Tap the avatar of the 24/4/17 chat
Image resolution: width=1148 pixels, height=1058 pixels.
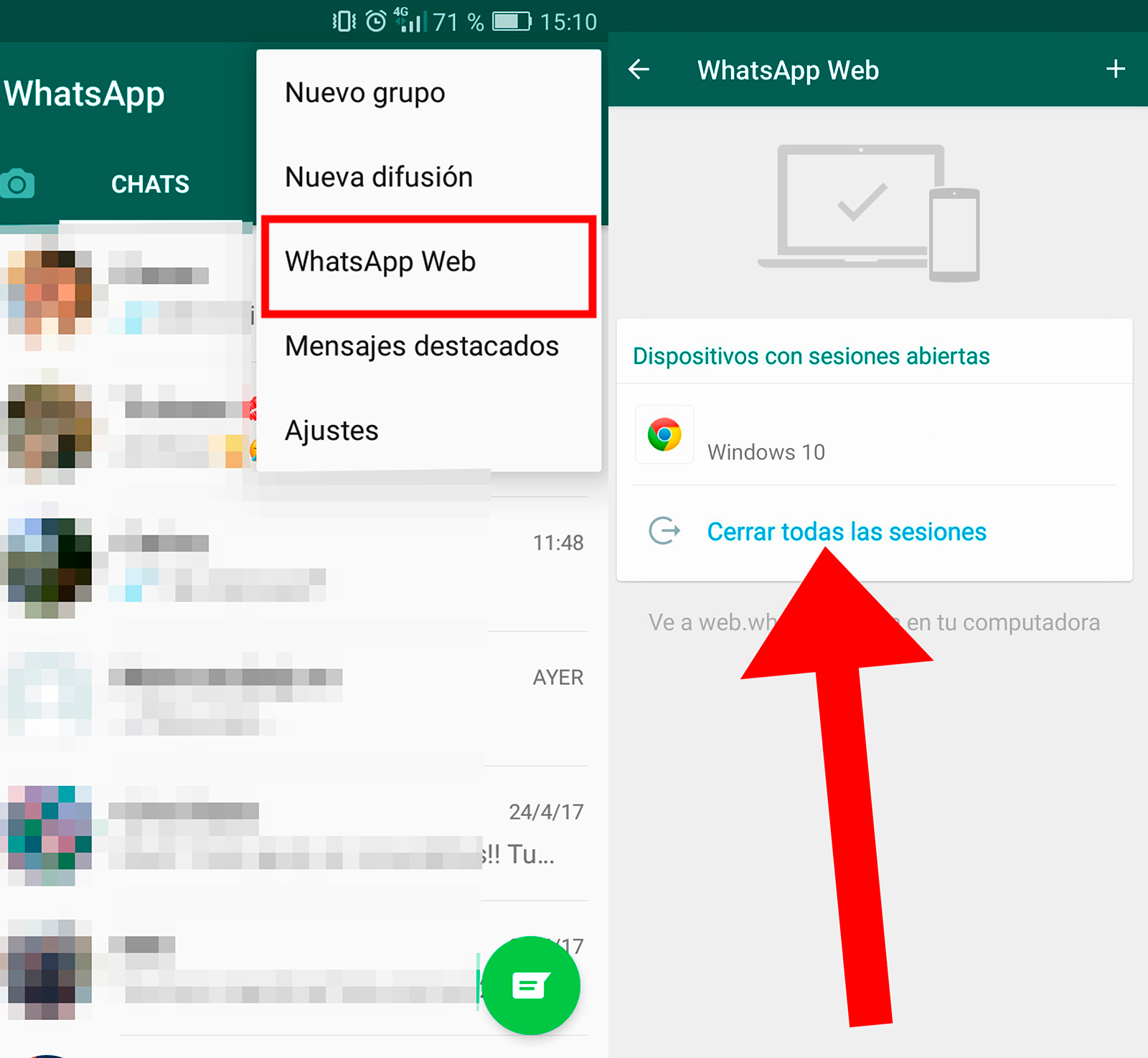tap(49, 835)
